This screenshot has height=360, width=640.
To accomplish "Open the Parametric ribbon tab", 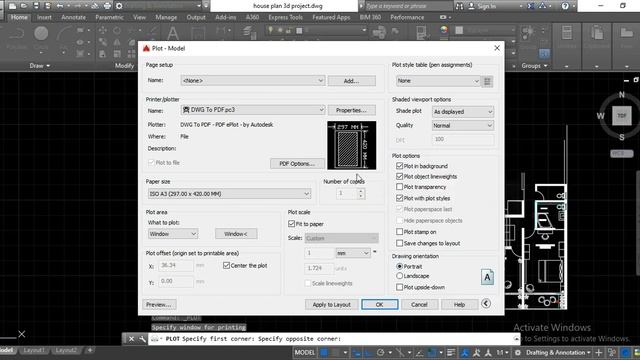I will point(109,18).
